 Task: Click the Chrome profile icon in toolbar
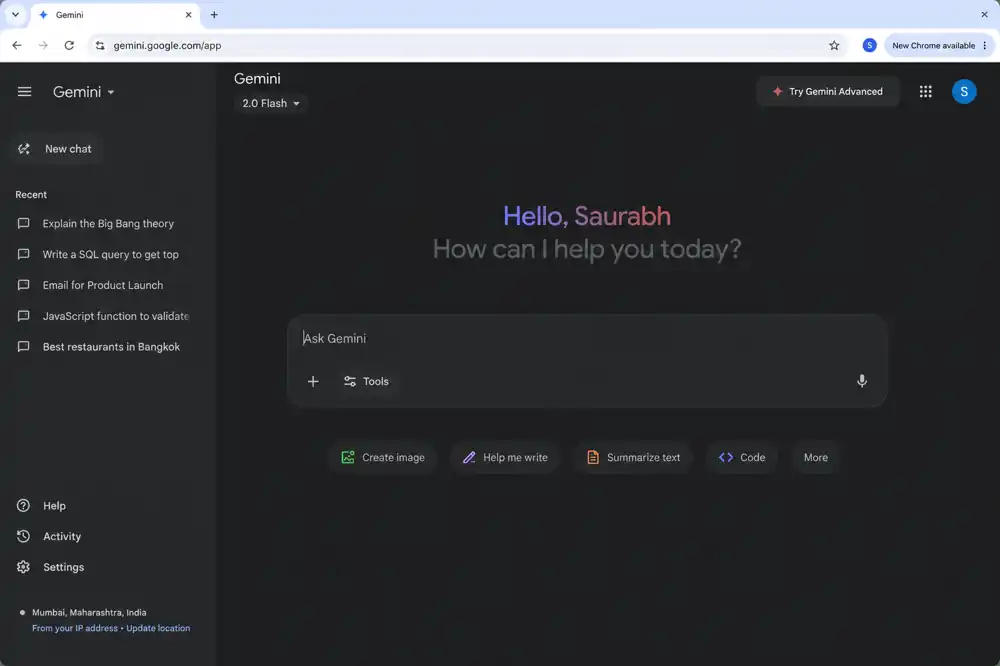[x=869, y=45]
